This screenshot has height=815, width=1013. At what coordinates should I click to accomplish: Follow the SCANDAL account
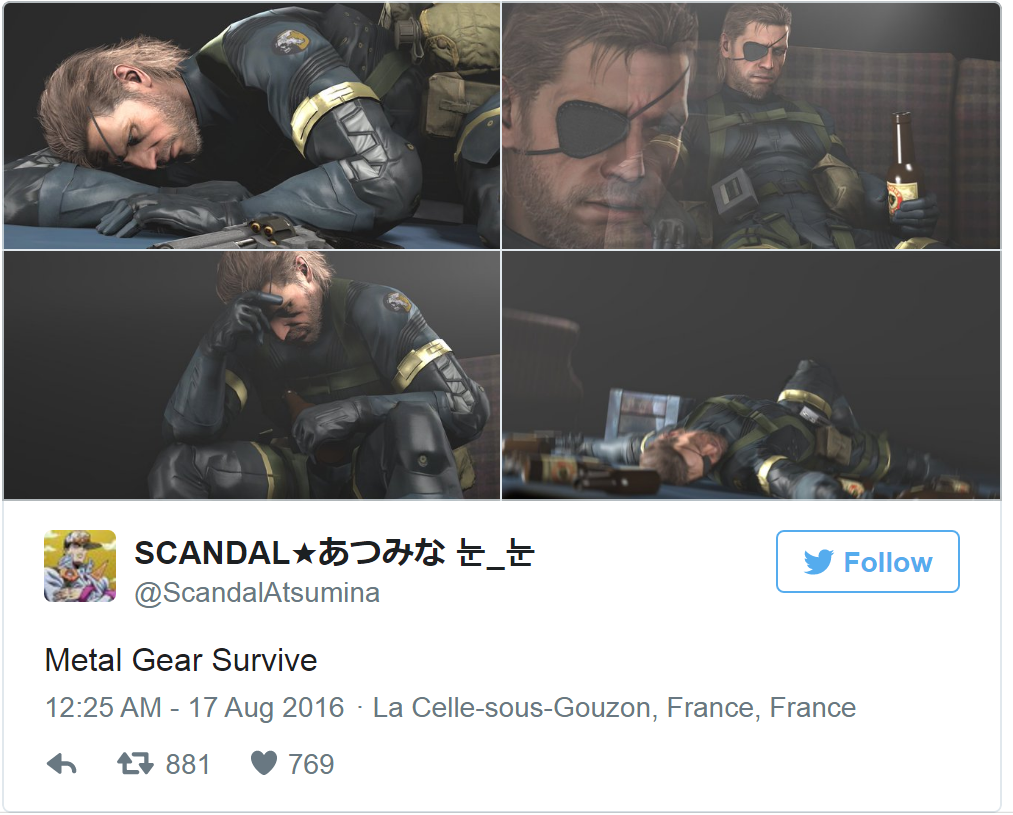click(868, 561)
